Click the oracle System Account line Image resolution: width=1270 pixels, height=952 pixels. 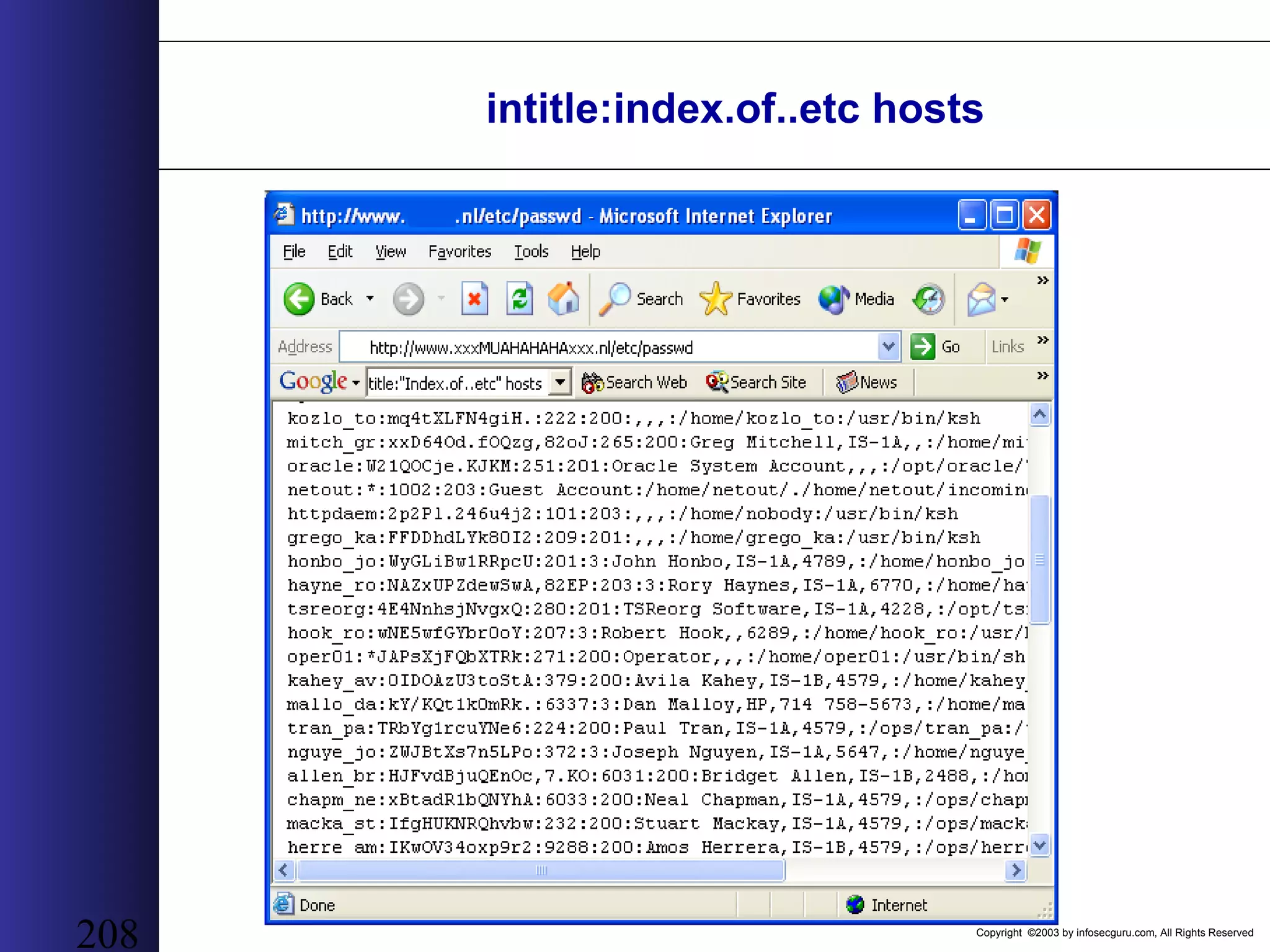coord(656,466)
